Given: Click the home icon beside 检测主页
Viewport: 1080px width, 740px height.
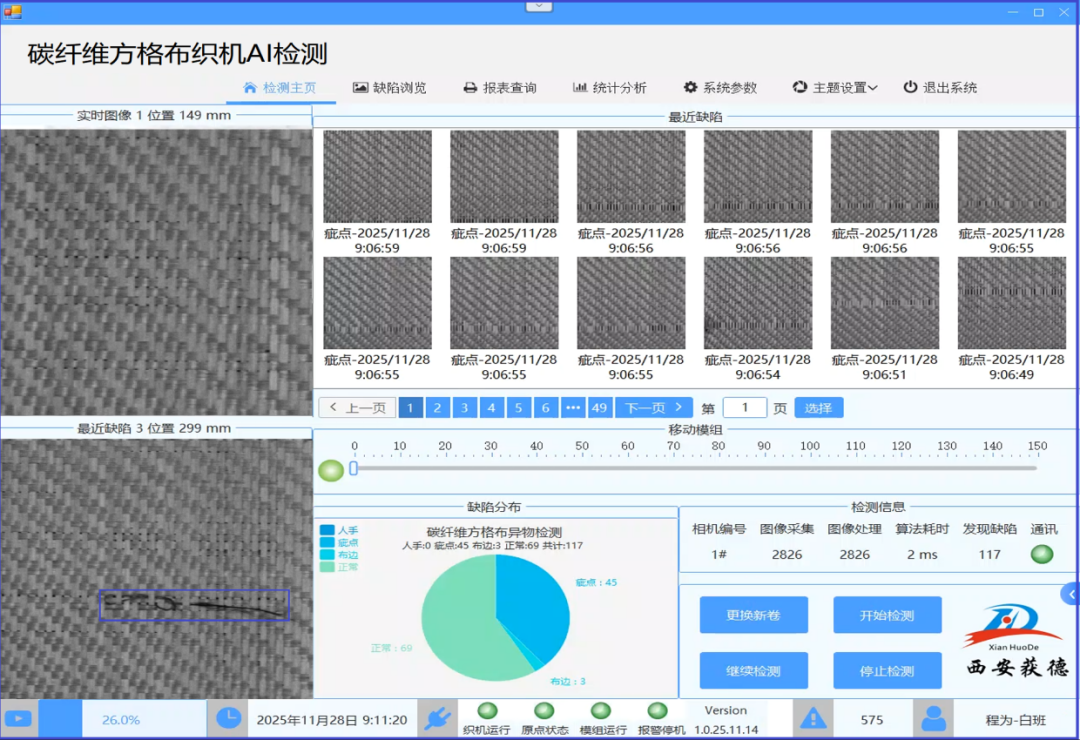Looking at the screenshot, I should 250,88.
